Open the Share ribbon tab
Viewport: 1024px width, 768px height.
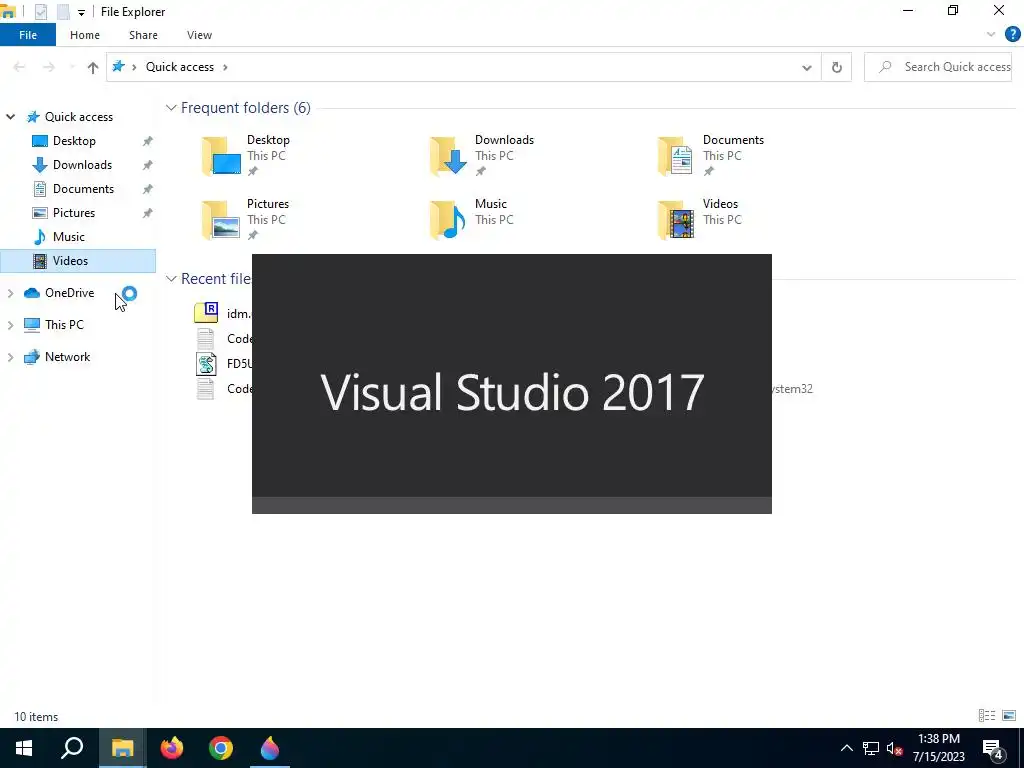pyautogui.click(x=143, y=35)
